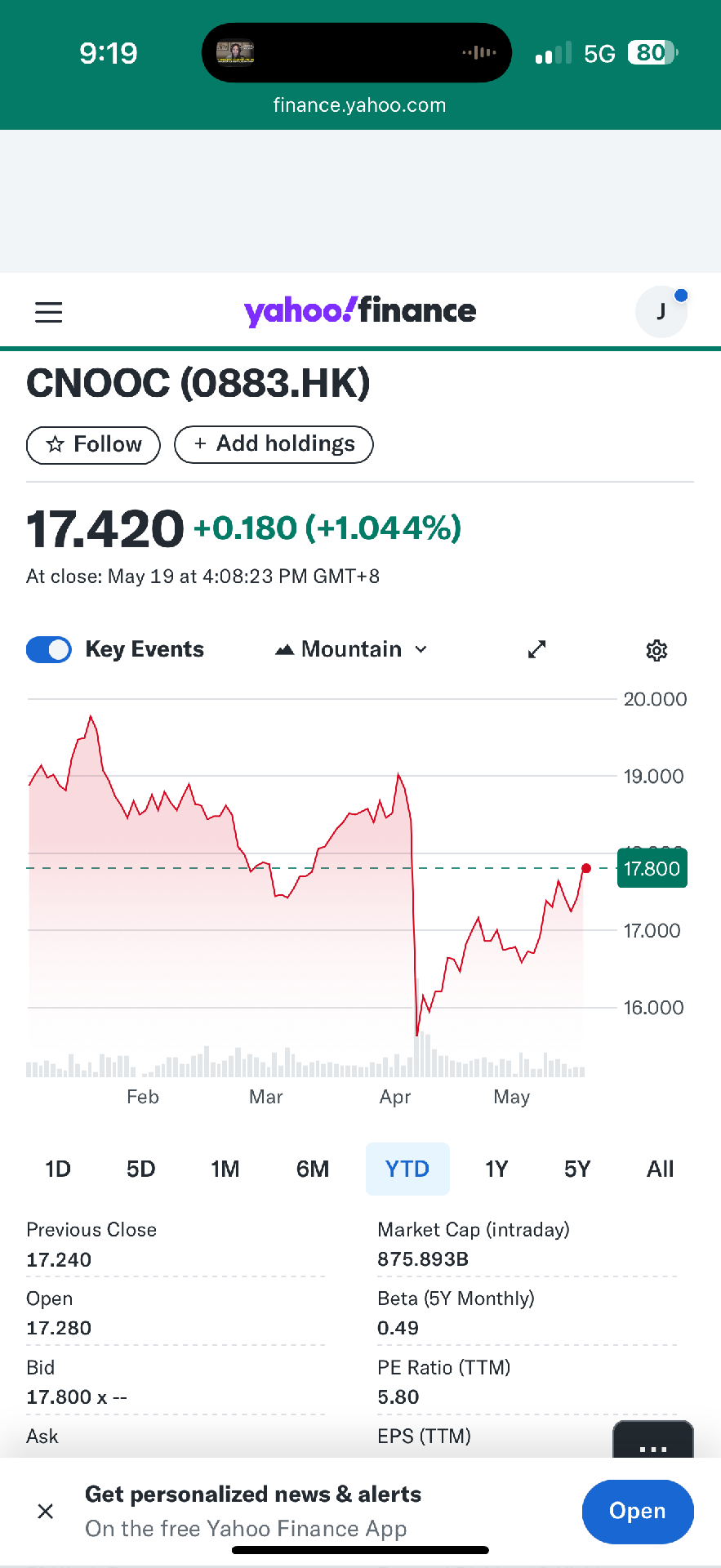Dismiss the app promotion banner
Viewport: 721px width, 1568px height.
tap(46, 1511)
